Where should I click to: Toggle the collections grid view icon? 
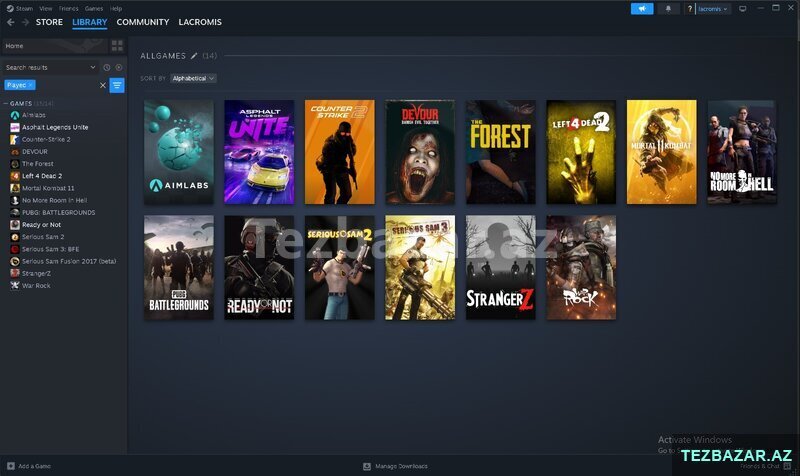(x=117, y=46)
